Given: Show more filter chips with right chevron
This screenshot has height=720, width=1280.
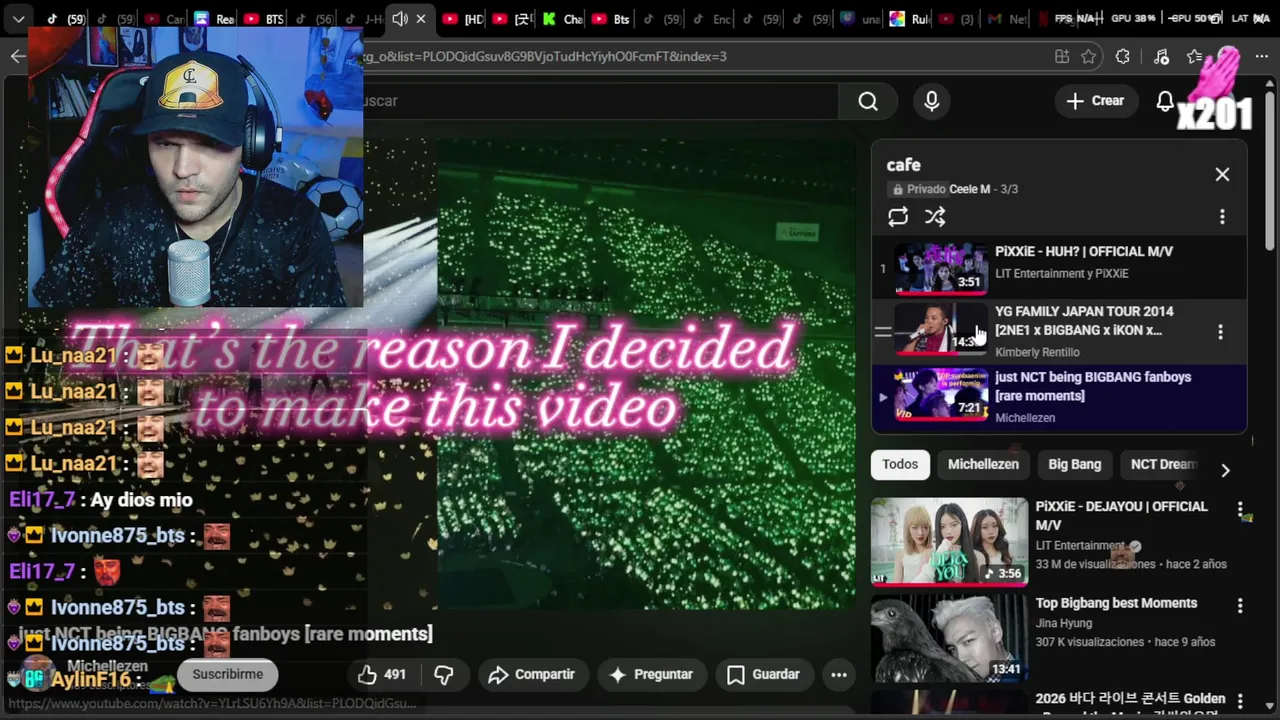Looking at the screenshot, I should pyautogui.click(x=1225, y=470).
